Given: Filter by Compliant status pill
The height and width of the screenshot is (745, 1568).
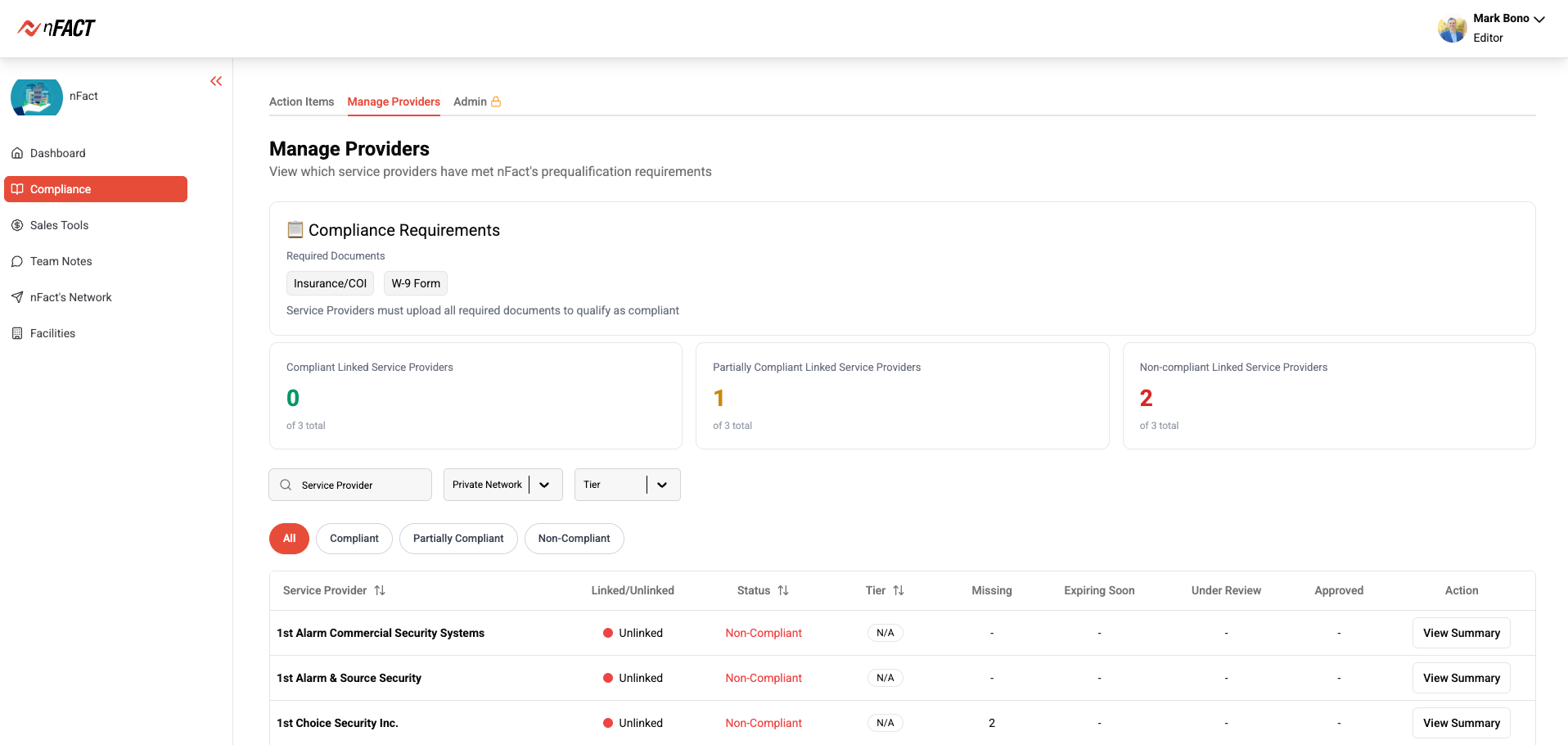Looking at the screenshot, I should coord(354,539).
